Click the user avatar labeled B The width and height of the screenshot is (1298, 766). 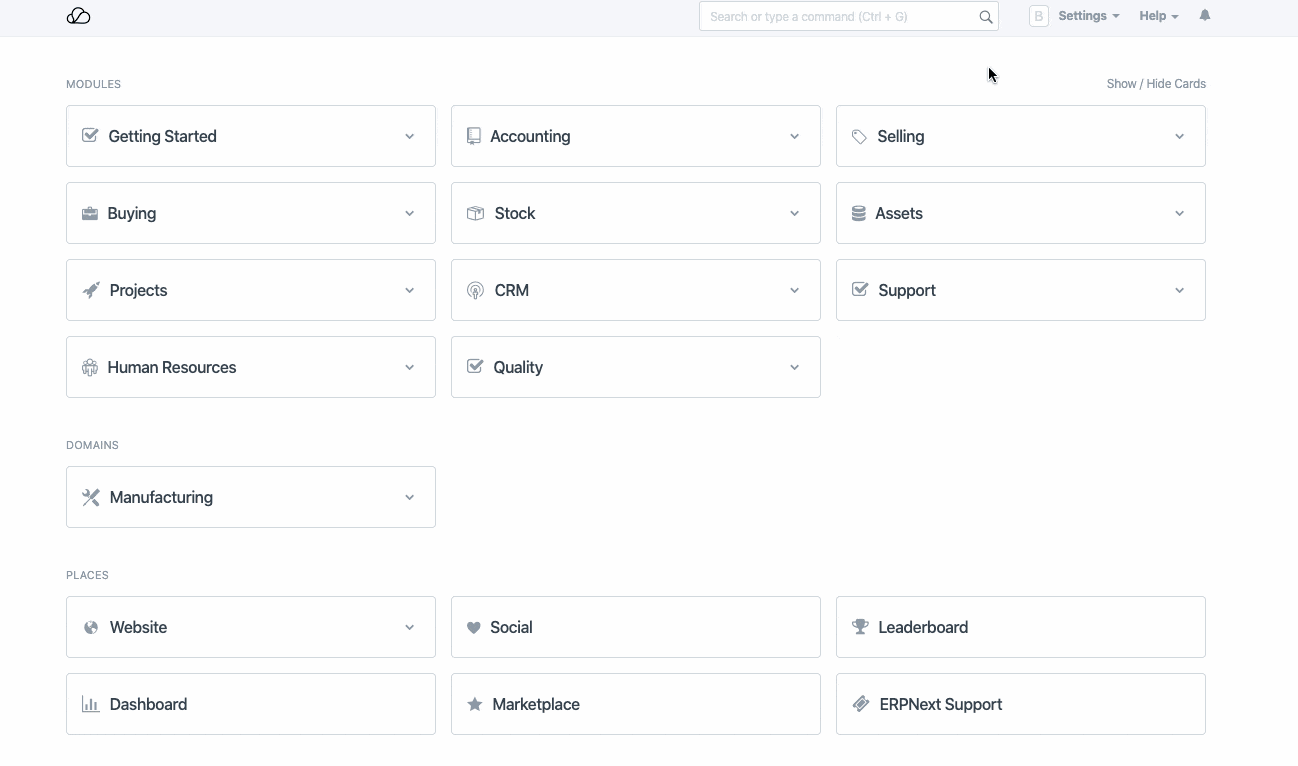pos(1038,16)
